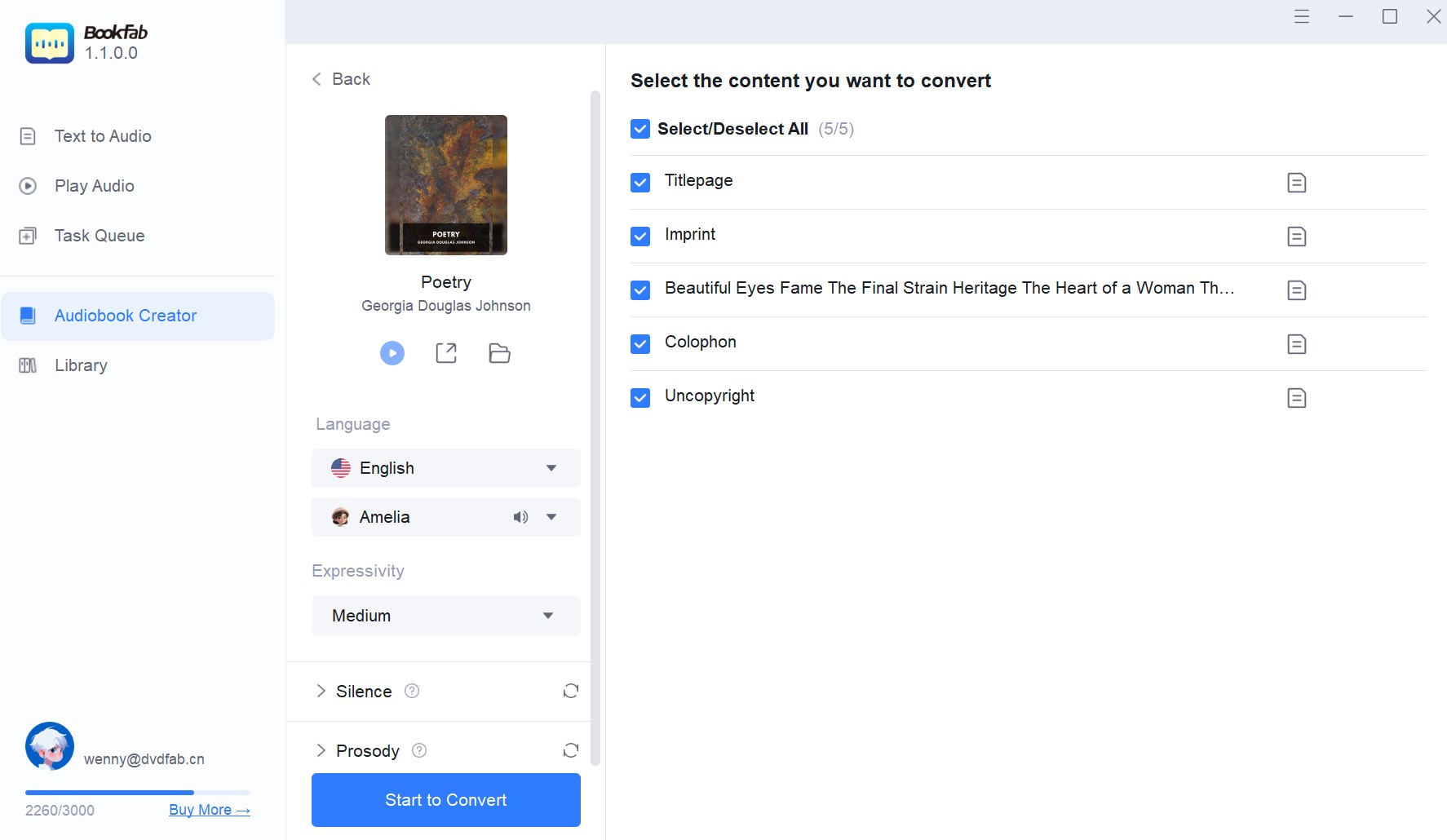Screen dimensions: 1447x840
Task: Open help tooltip for Prosody
Action: point(419,750)
